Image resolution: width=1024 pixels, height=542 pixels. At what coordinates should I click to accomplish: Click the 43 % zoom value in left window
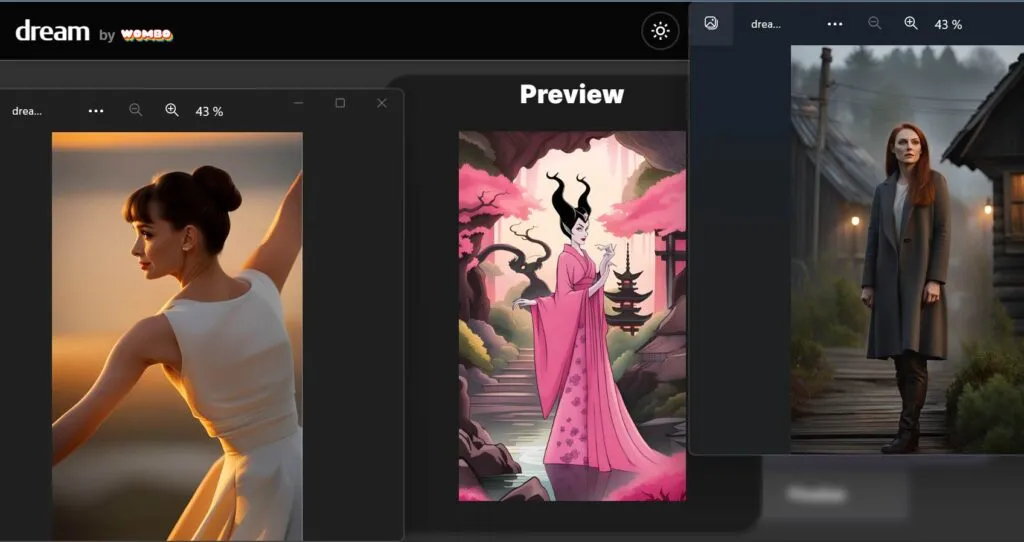click(x=209, y=112)
